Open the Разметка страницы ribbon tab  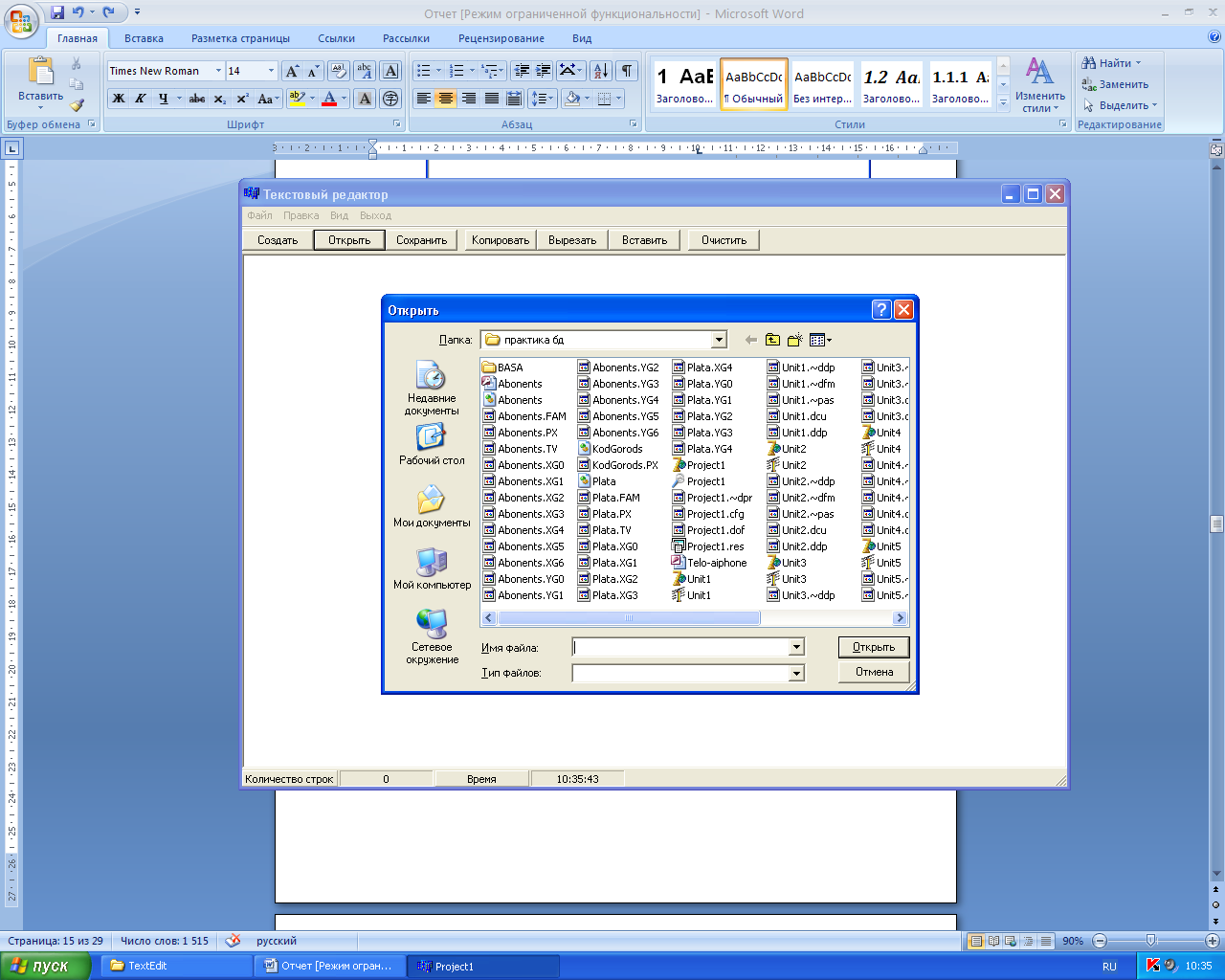240,38
